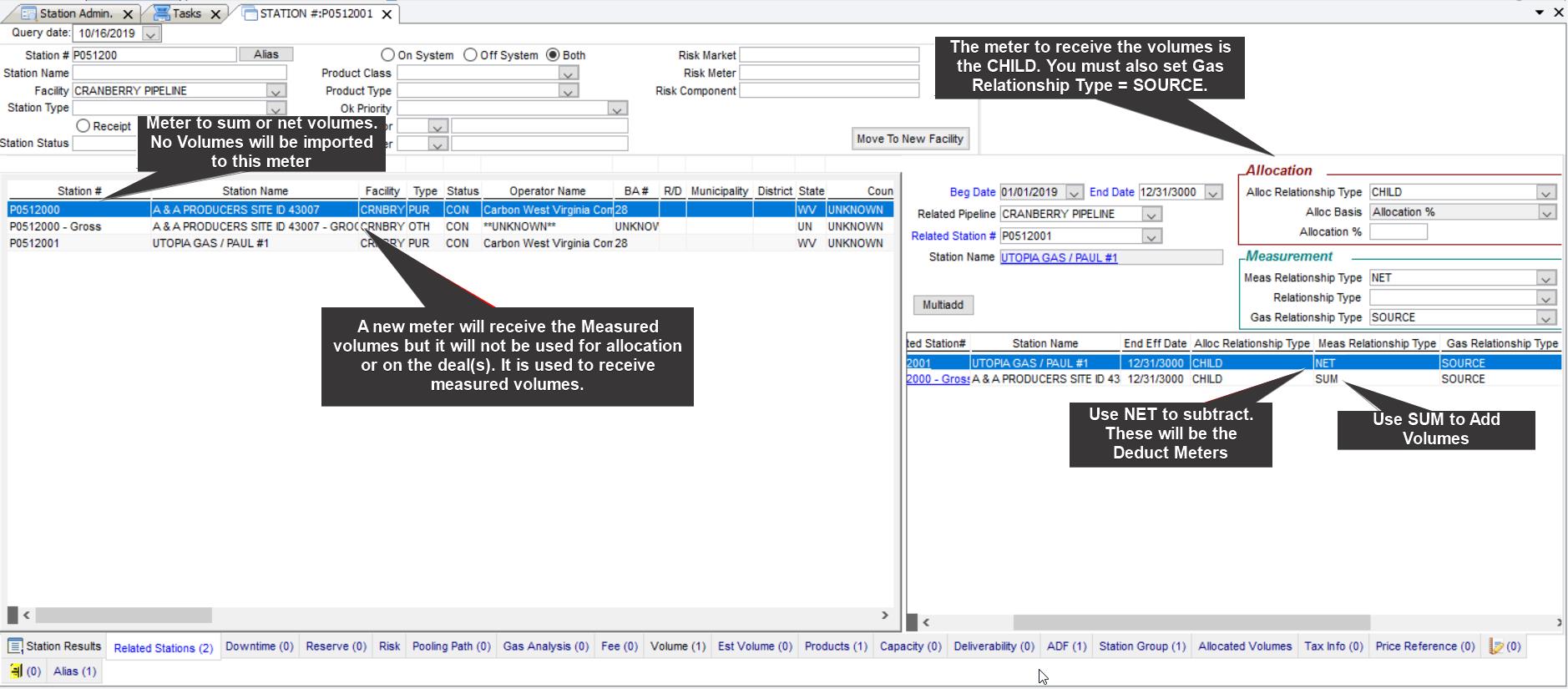Image resolution: width=1568 pixels, height=689 pixels.
Task: Close the Tasks tab
Action: tap(215, 14)
